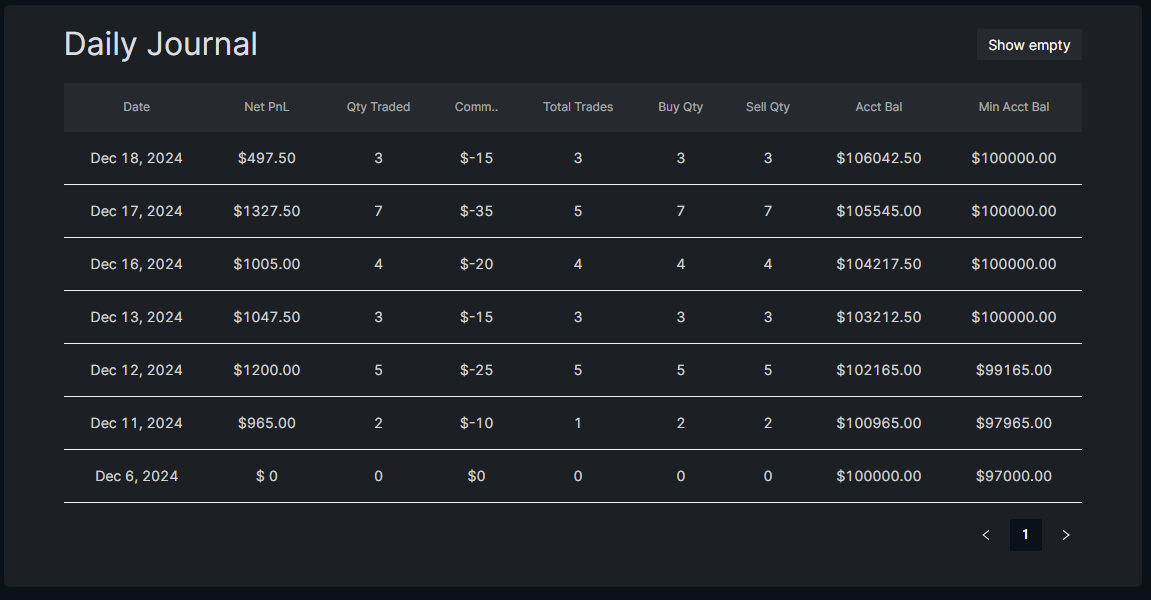Click the Min Acct Bal column header
This screenshot has width=1151, height=600.
(x=1014, y=107)
